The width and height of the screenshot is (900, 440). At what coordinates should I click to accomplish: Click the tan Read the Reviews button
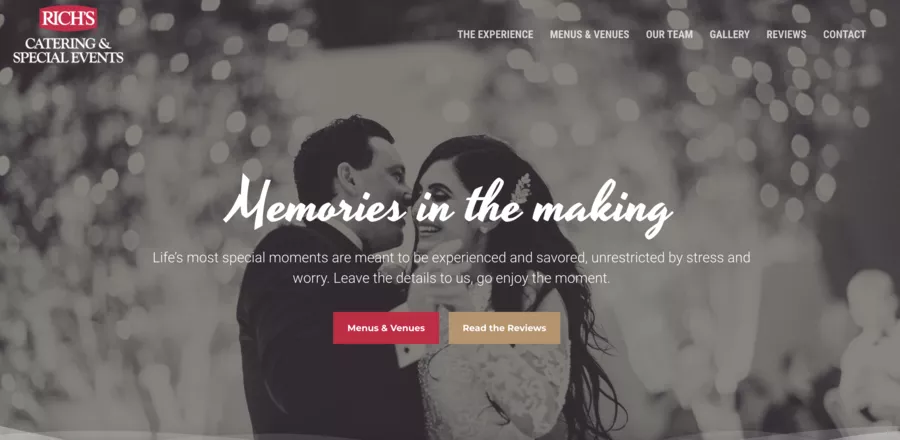(x=504, y=328)
